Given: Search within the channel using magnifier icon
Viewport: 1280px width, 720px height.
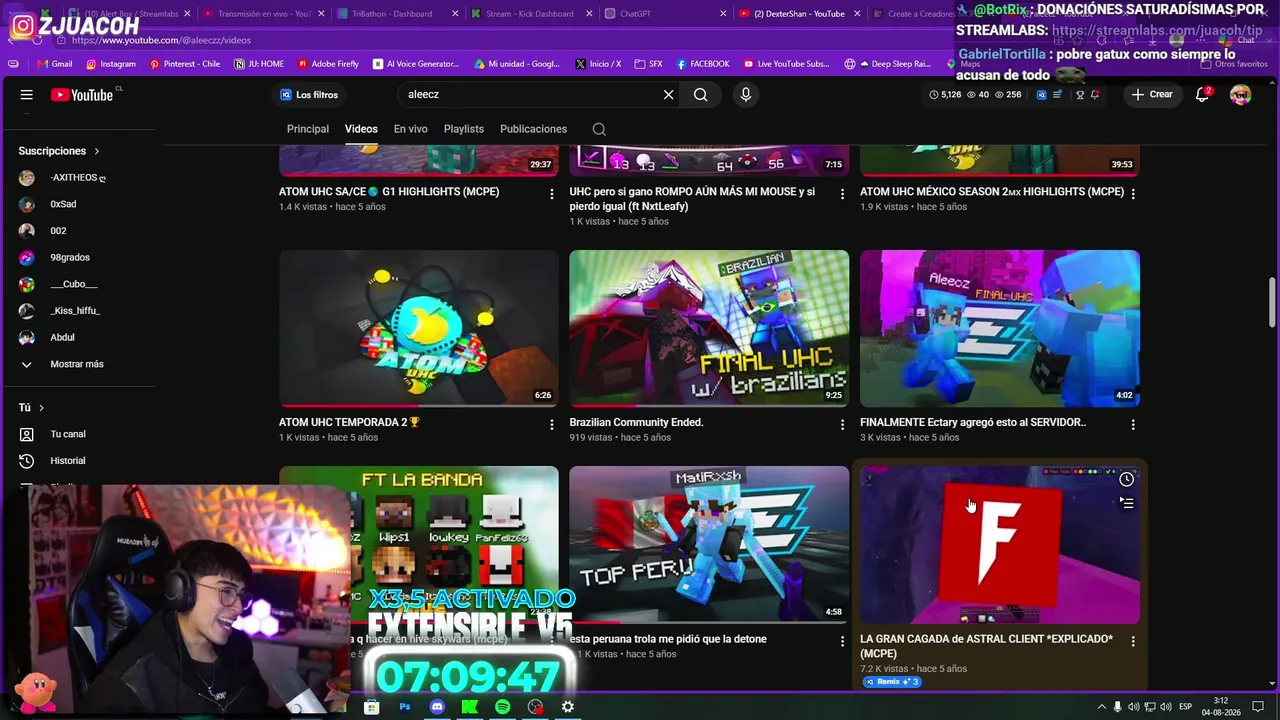Looking at the screenshot, I should tap(599, 129).
